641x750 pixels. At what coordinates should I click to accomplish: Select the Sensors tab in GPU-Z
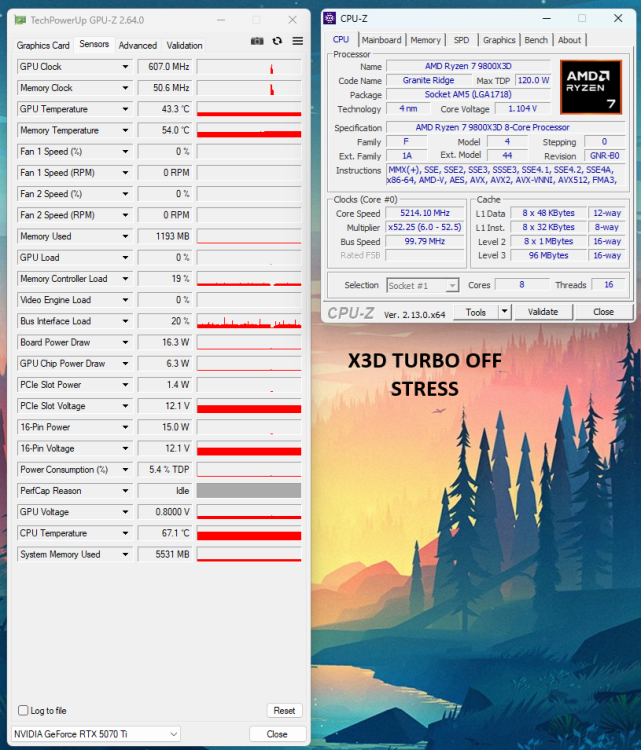click(x=94, y=44)
